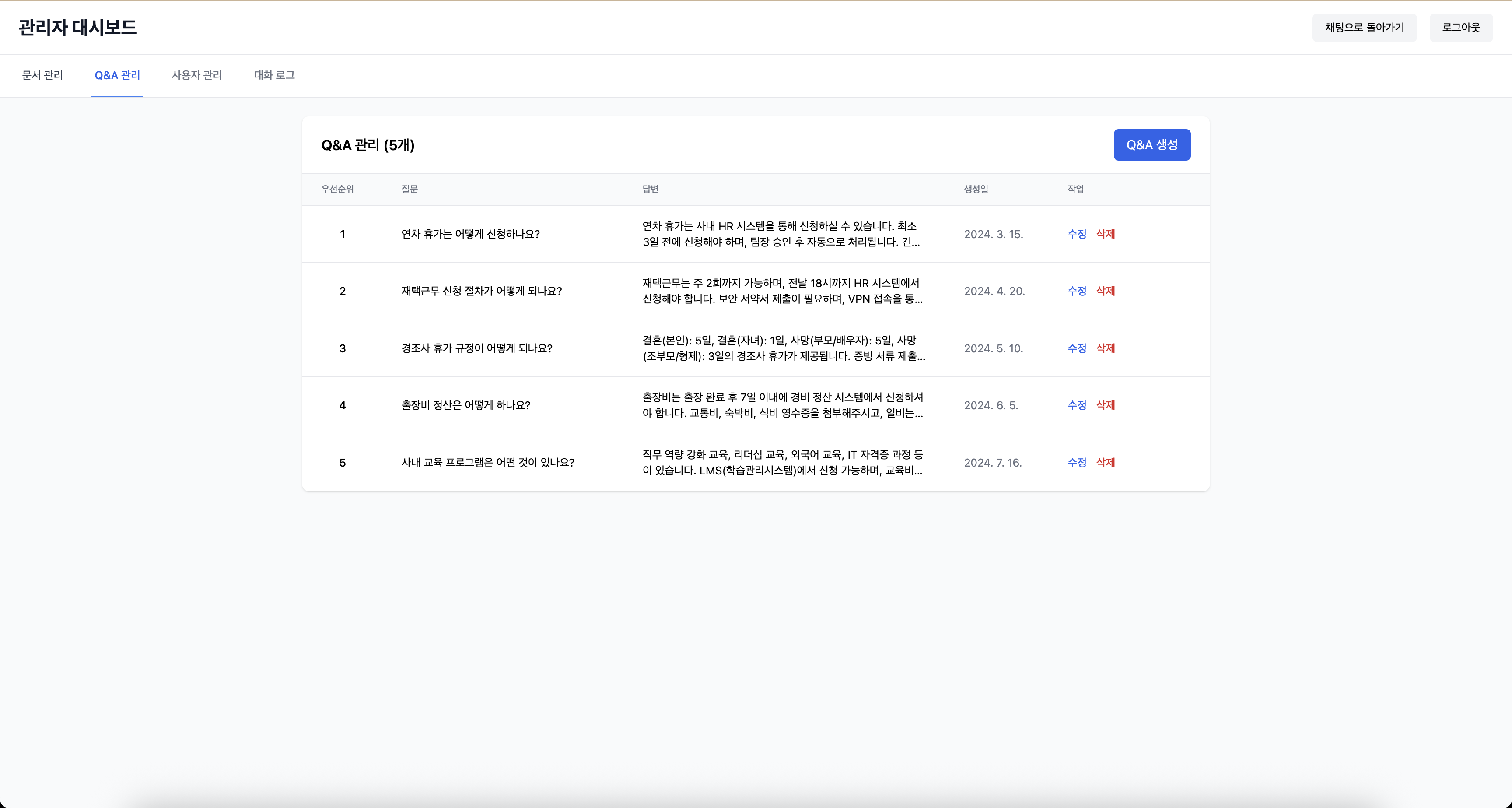Delete the 사내 교육 프로그램 row
The width and height of the screenshot is (1512, 808).
tap(1105, 463)
